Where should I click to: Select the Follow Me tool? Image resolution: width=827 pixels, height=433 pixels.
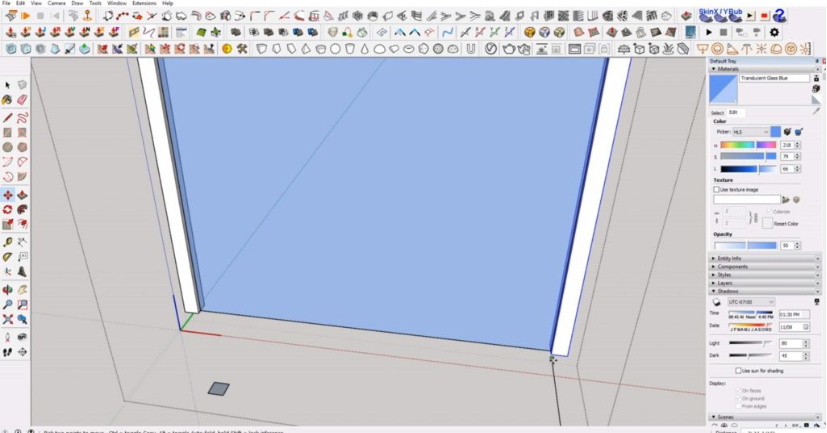tap(22, 209)
